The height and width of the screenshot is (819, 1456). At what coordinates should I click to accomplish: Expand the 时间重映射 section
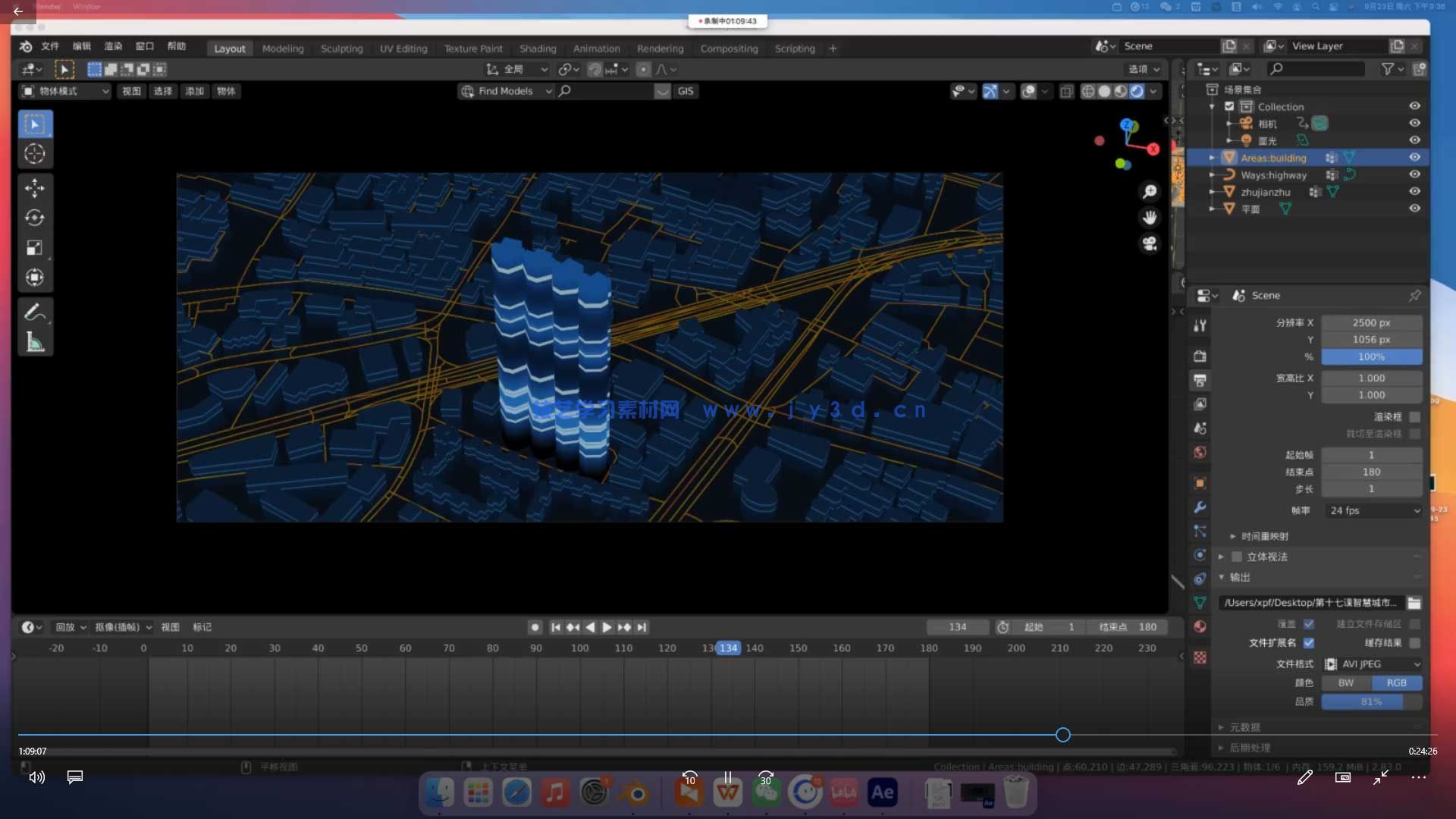[1259, 536]
